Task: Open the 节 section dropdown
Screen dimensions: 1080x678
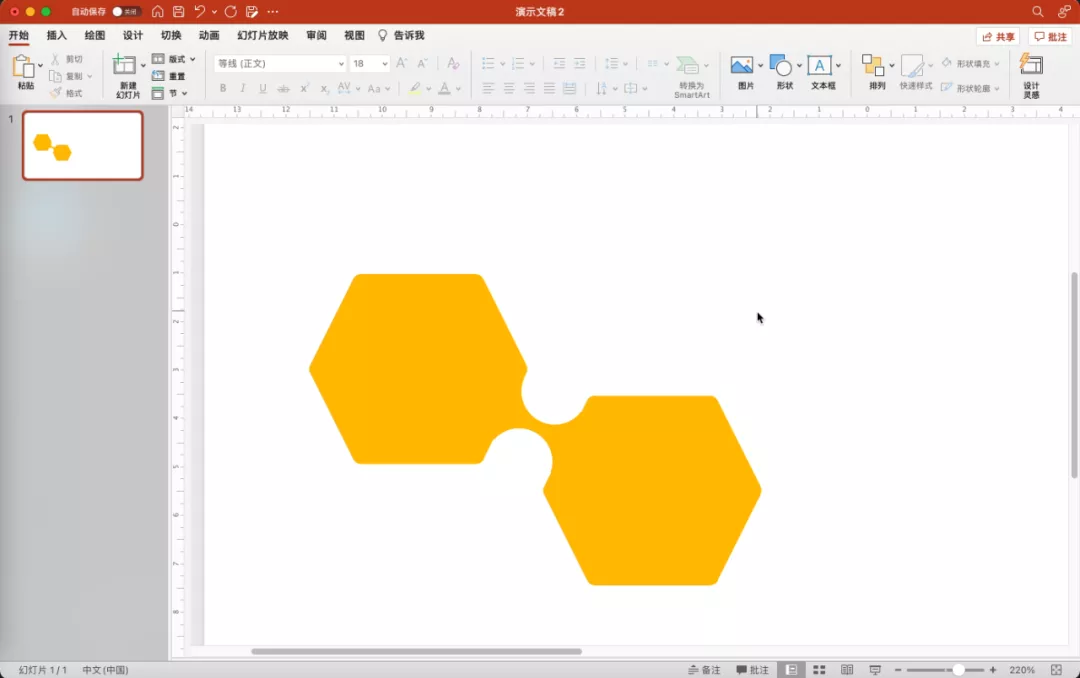Action: tap(169, 93)
